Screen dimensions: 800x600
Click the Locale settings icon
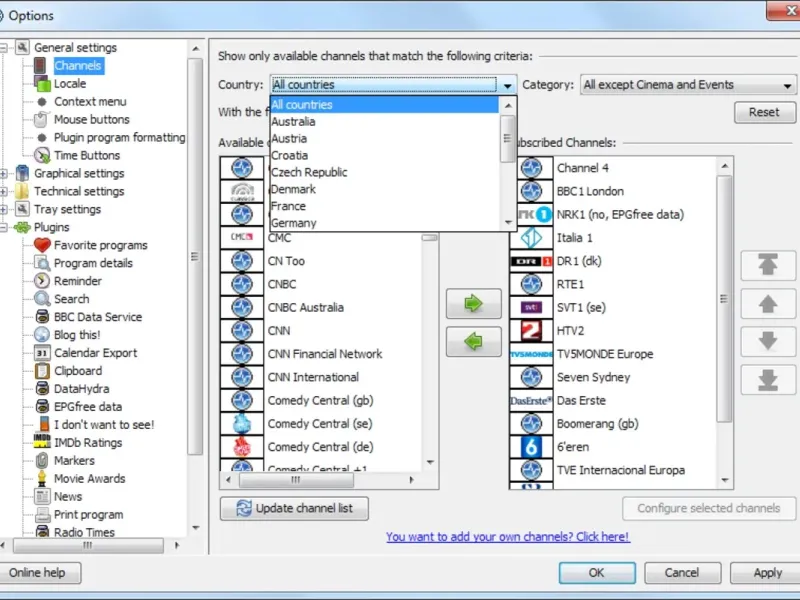[x=42, y=83]
